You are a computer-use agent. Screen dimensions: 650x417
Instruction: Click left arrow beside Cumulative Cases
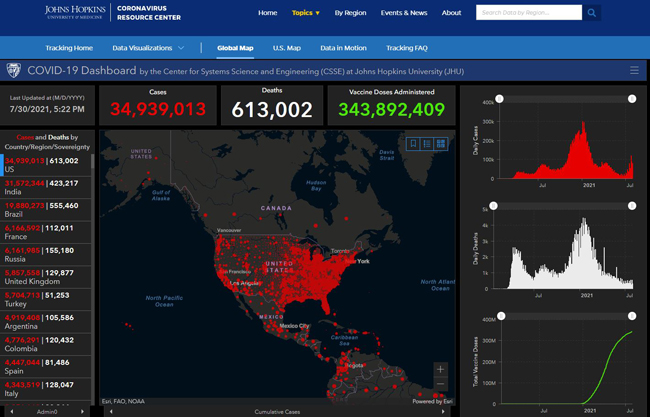click(x=111, y=412)
